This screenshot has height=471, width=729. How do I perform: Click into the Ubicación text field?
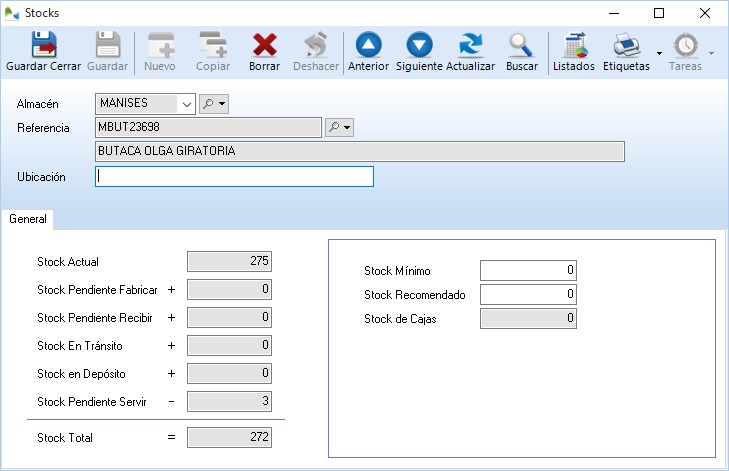pos(234,177)
